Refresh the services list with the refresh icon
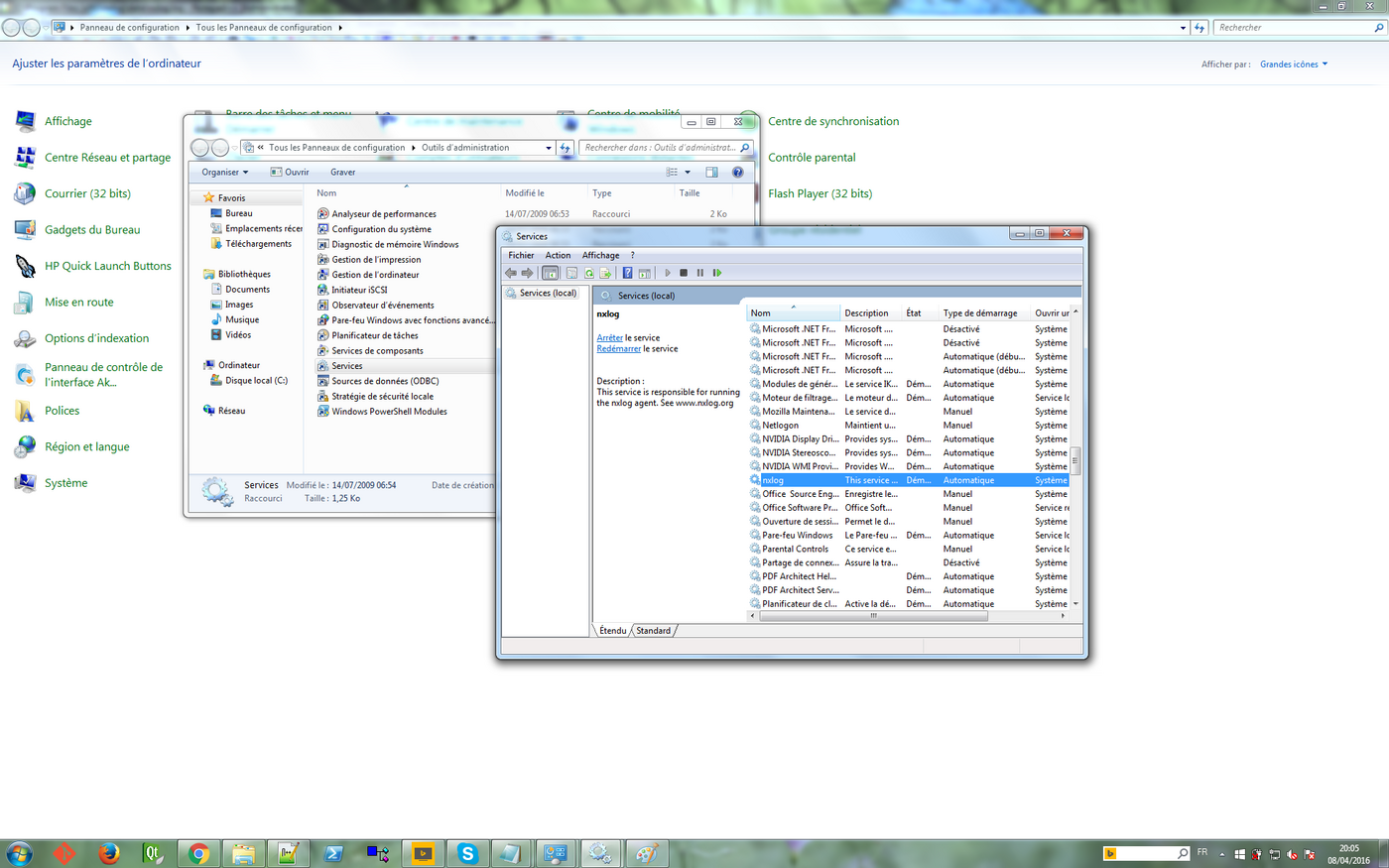The image size is (1389, 868). [588, 273]
